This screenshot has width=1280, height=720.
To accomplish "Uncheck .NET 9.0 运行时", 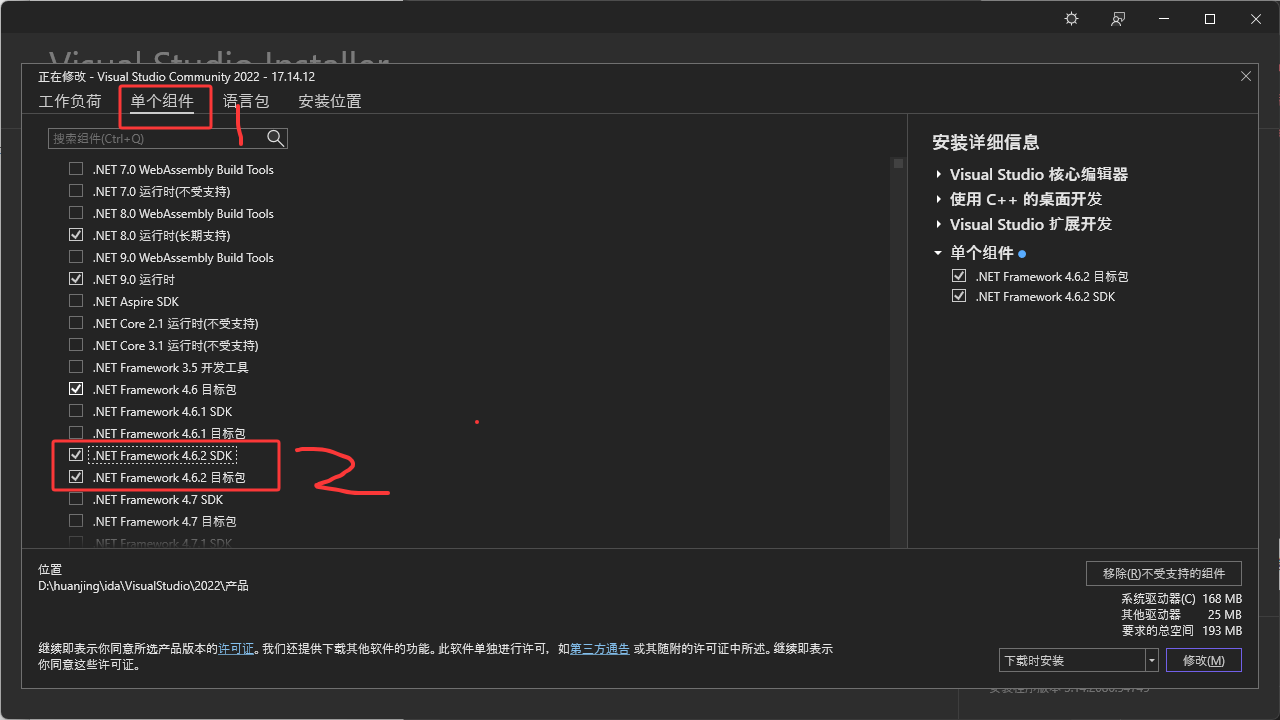I will (x=76, y=279).
